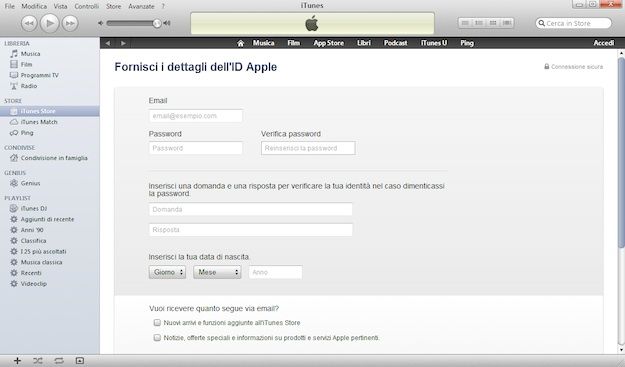Check Notizie, offerte speciali Apple checkbox

point(157,338)
